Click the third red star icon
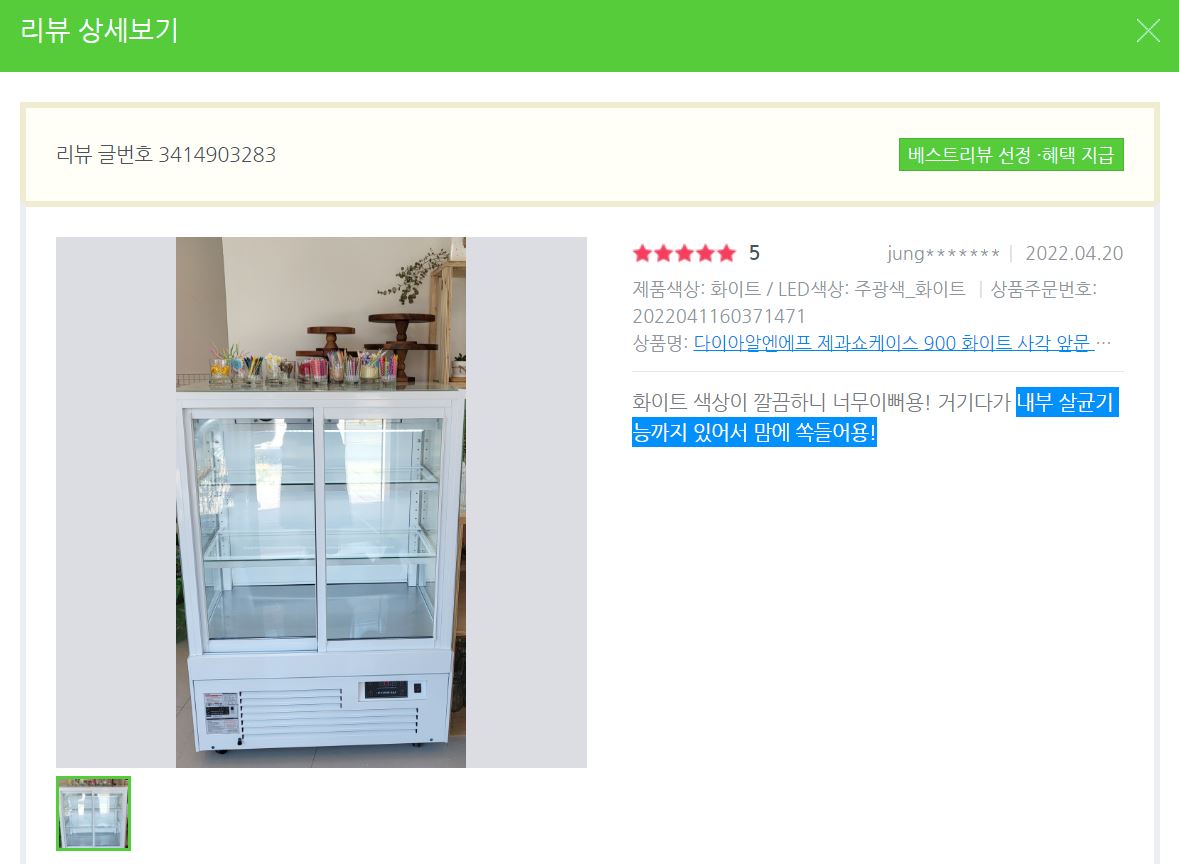The height and width of the screenshot is (864, 1179). point(684,253)
